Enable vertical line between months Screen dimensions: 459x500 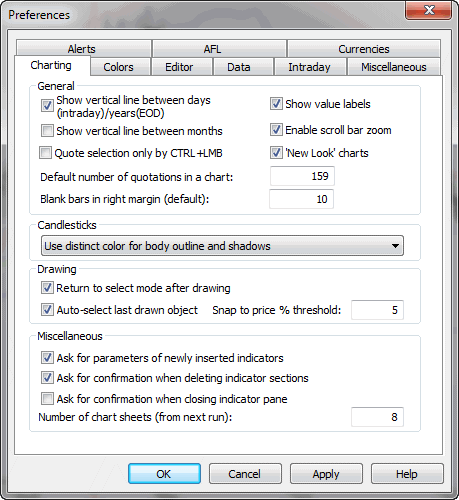pyautogui.click(x=47, y=131)
